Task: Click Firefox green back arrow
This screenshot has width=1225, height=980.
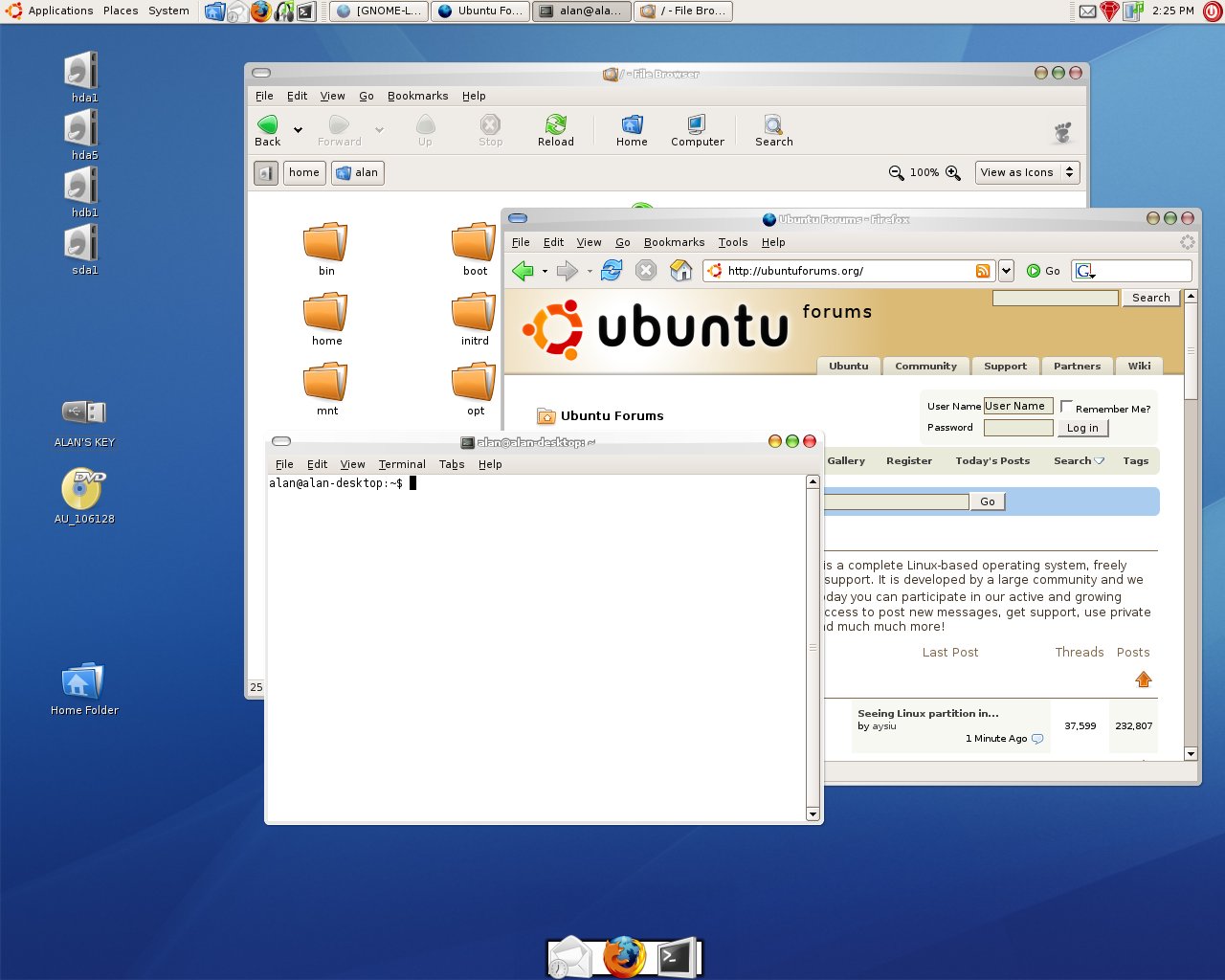Action: pos(523,271)
